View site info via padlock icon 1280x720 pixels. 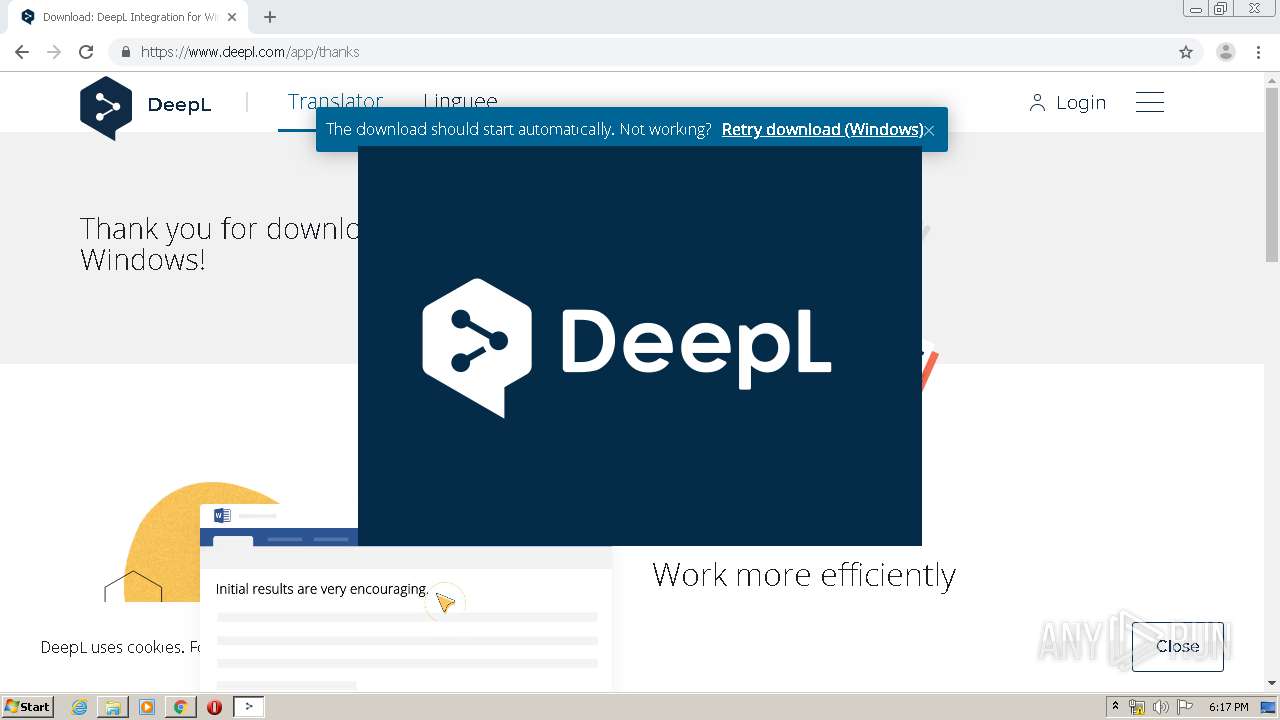(125, 52)
